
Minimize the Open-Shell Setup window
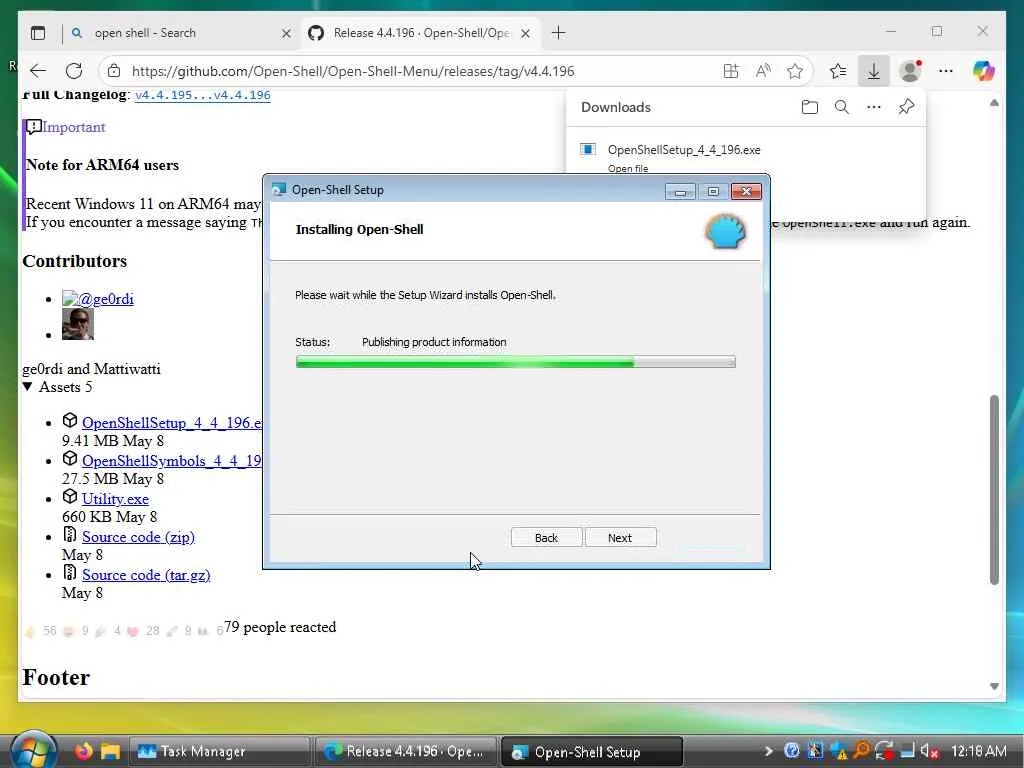[x=680, y=191]
